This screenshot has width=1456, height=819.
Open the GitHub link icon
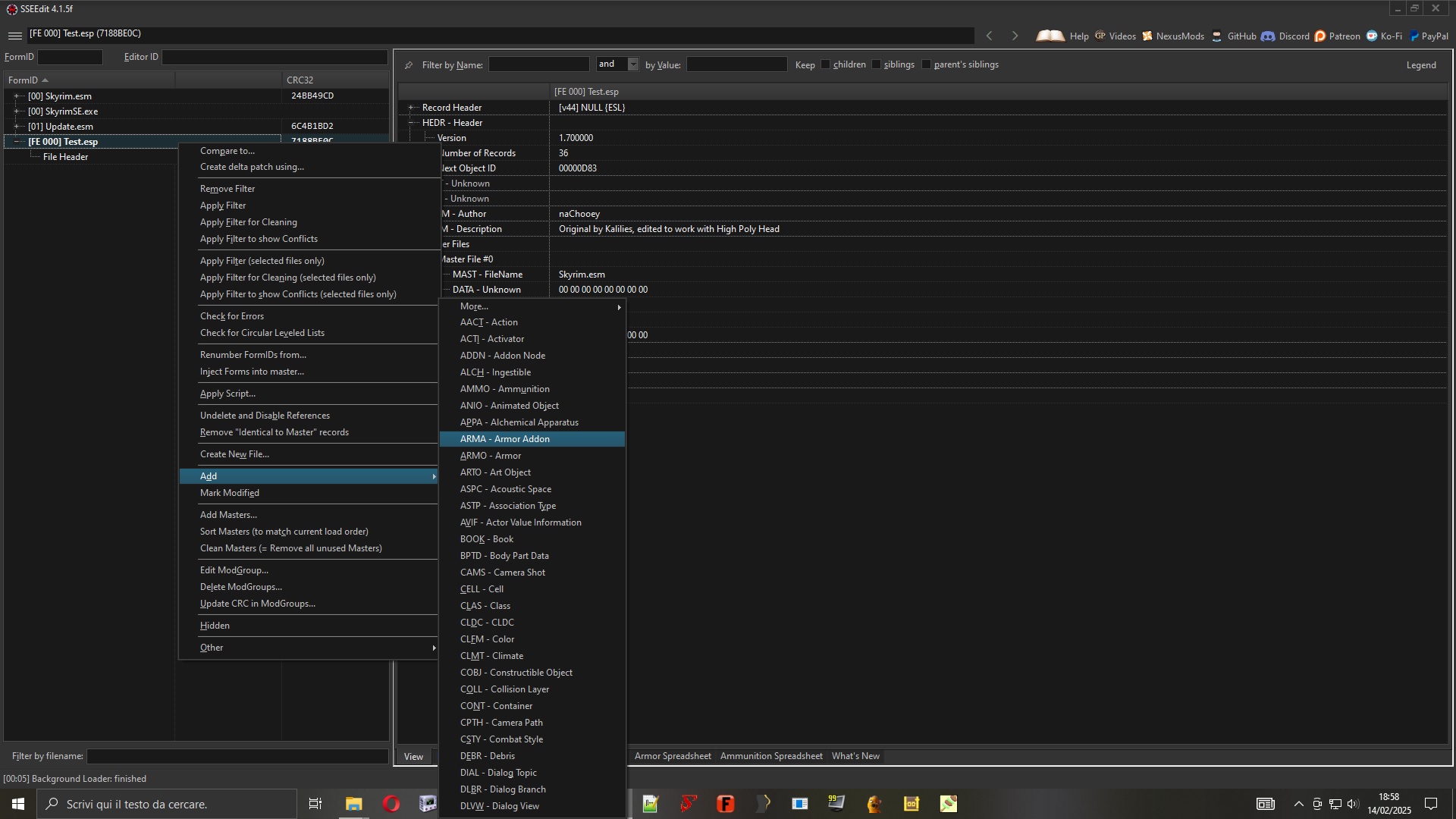(x=1216, y=36)
